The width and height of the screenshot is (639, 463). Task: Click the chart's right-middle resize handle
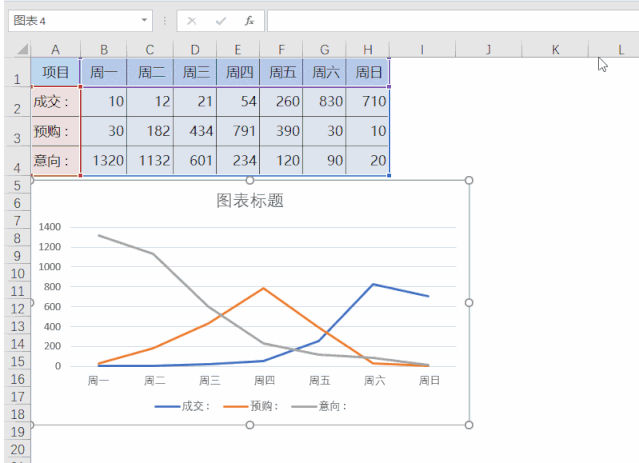[x=469, y=302]
